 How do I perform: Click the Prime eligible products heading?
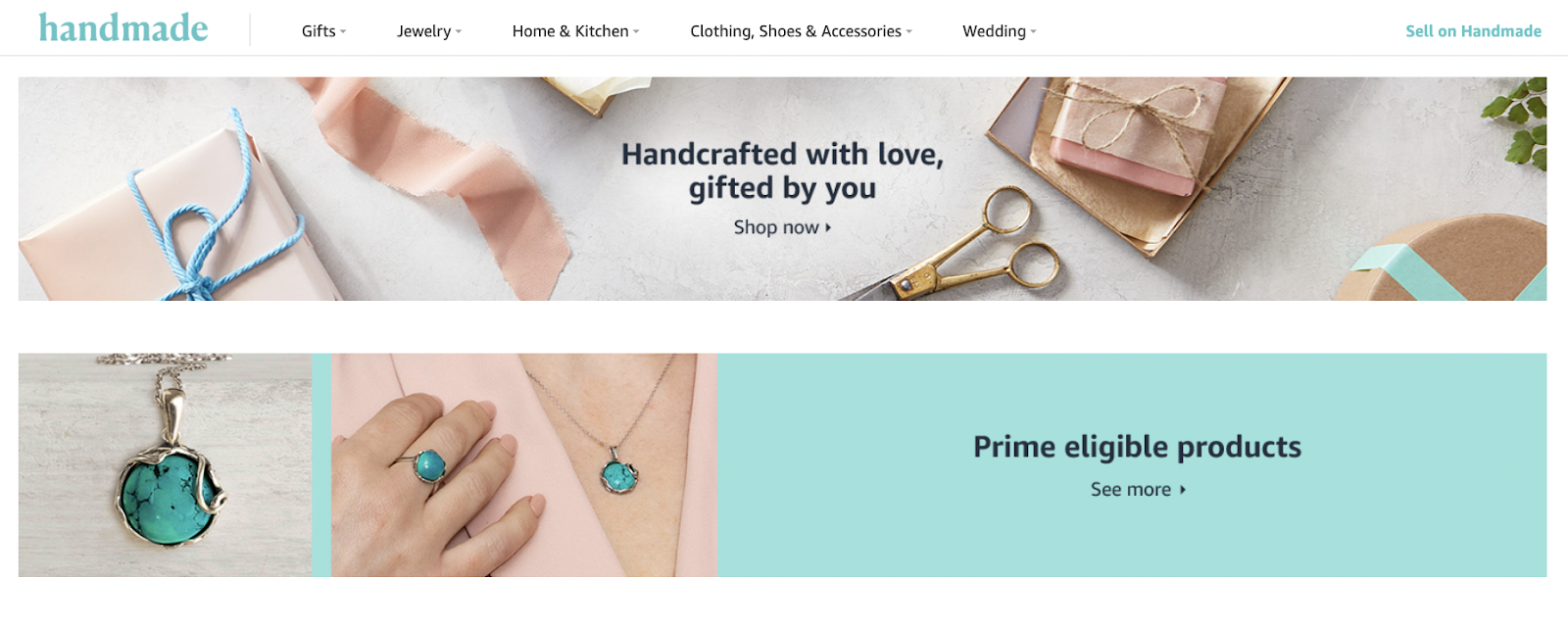pyautogui.click(x=1137, y=447)
